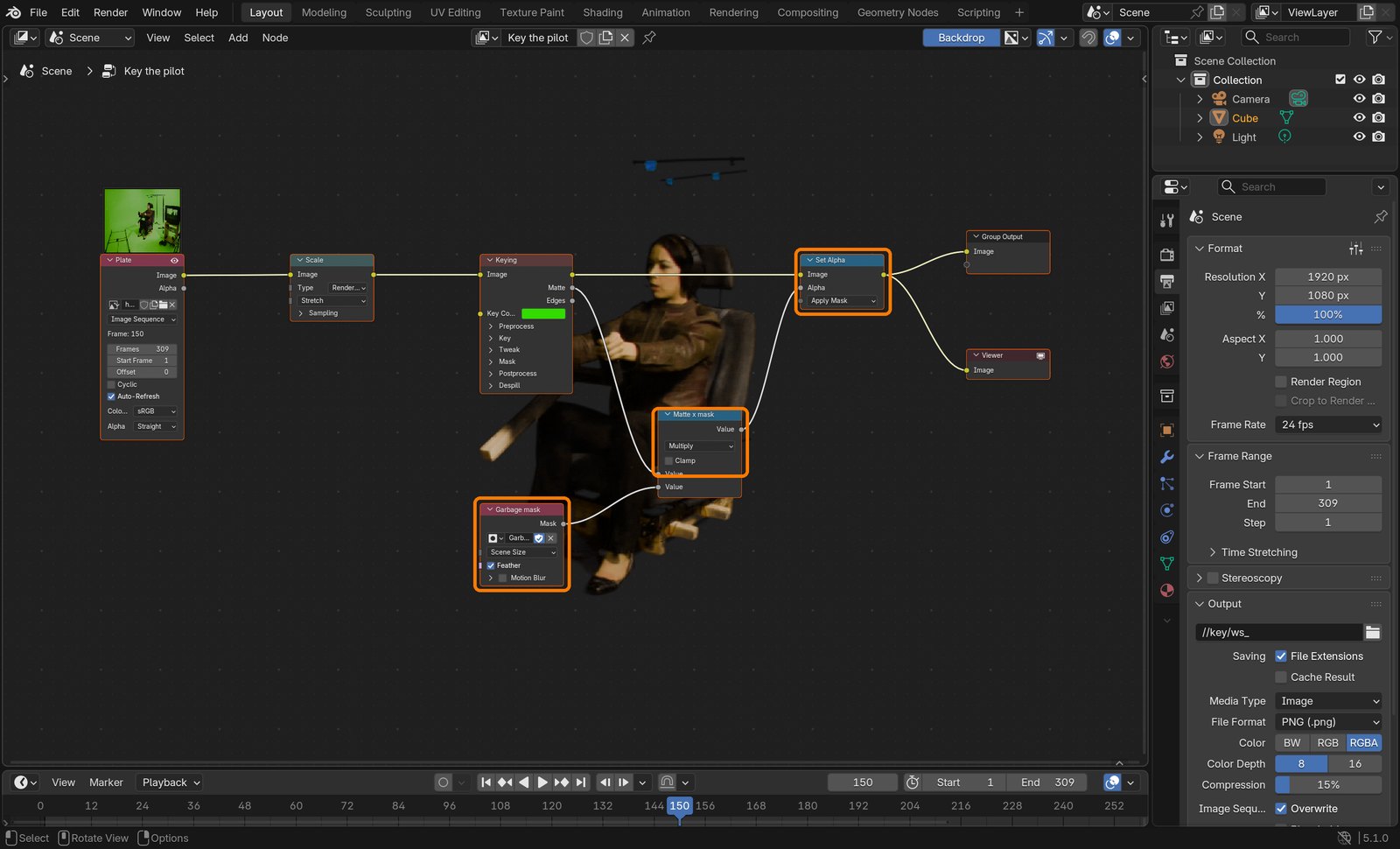Disable File Extensions checkbox
This screenshot has width=1400, height=849.
pos(1281,656)
